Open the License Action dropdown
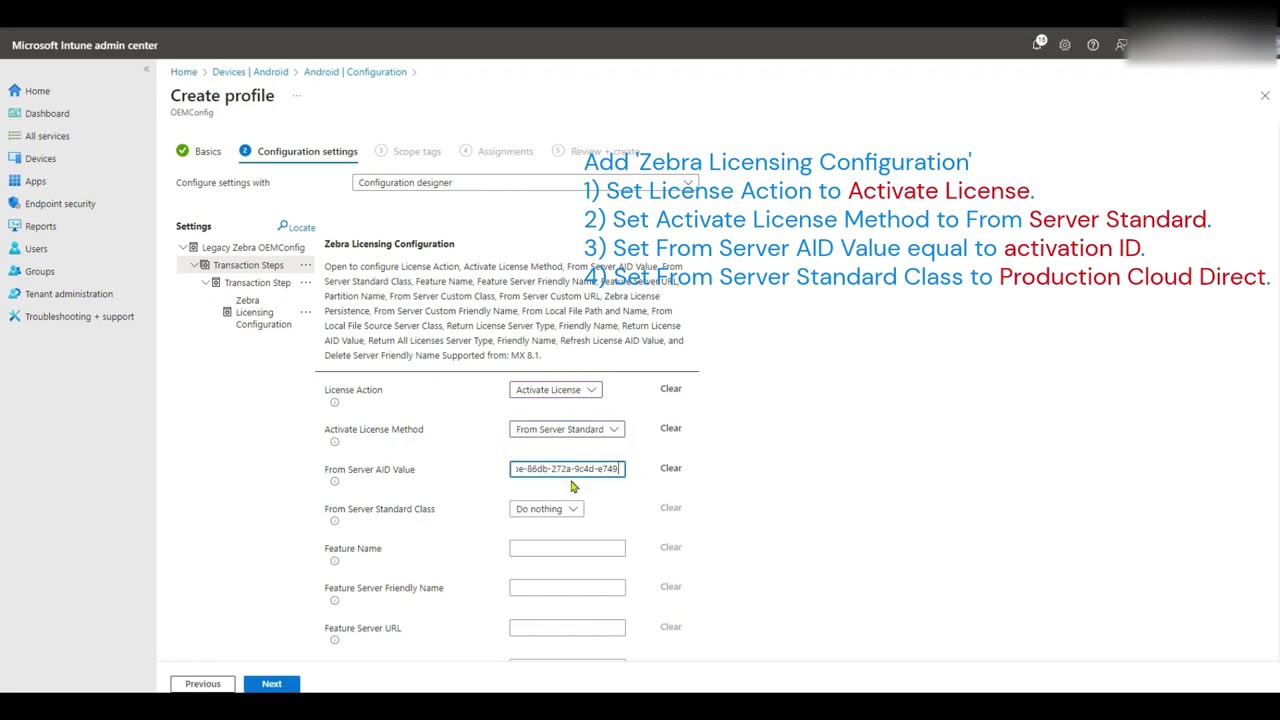 pos(556,390)
